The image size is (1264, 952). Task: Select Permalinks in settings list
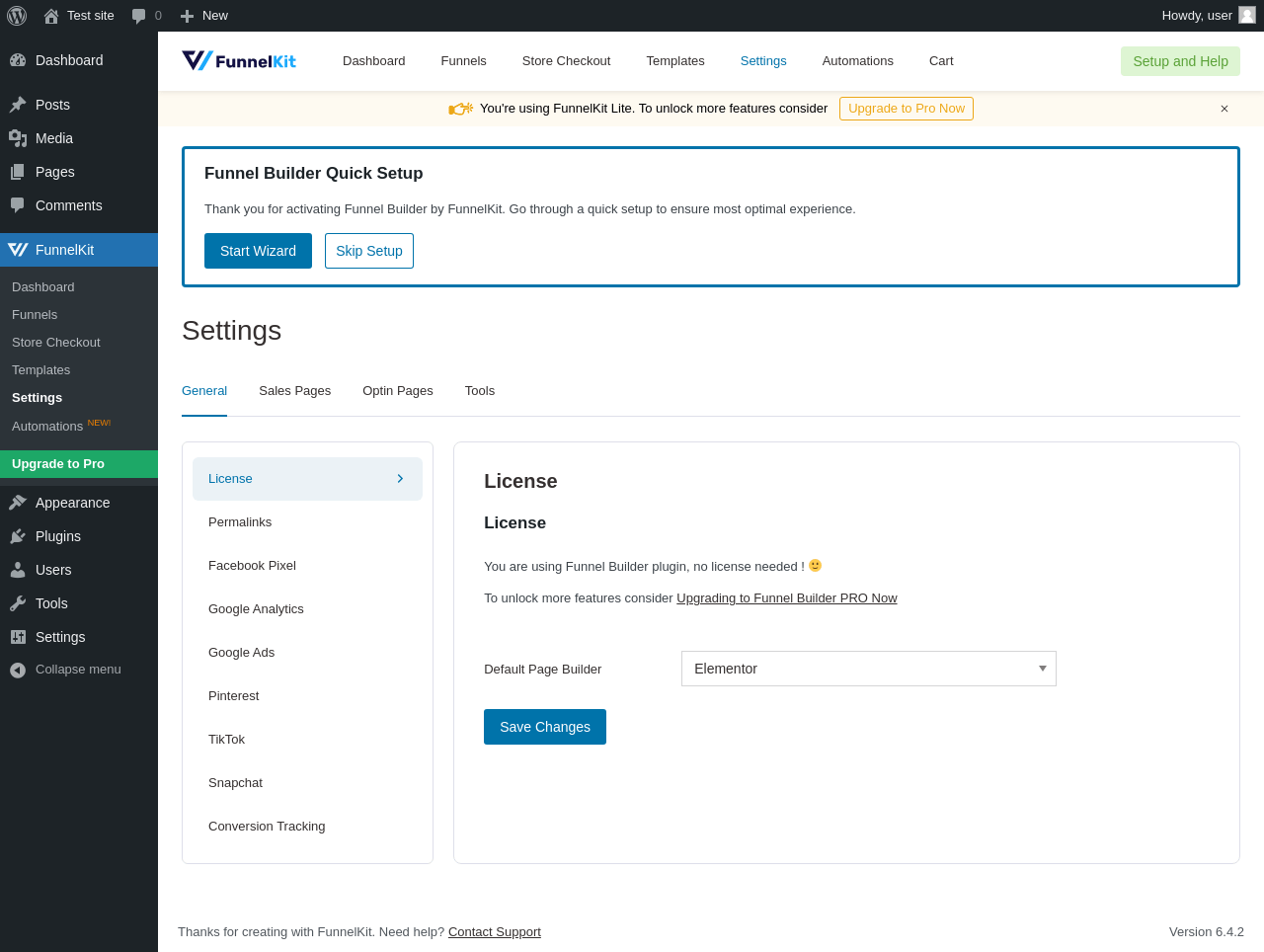(307, 522)
